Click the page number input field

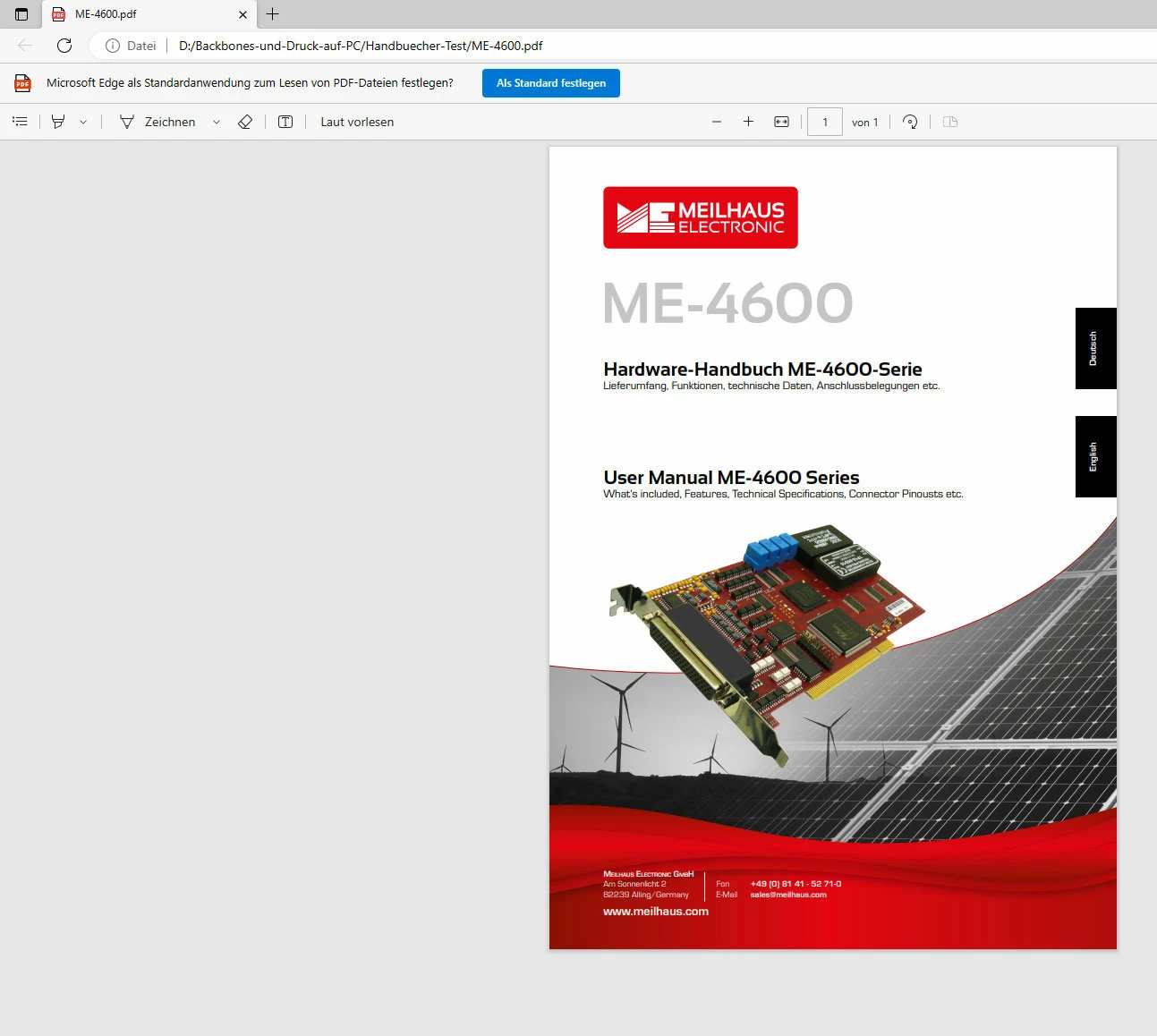coord(825,122)
